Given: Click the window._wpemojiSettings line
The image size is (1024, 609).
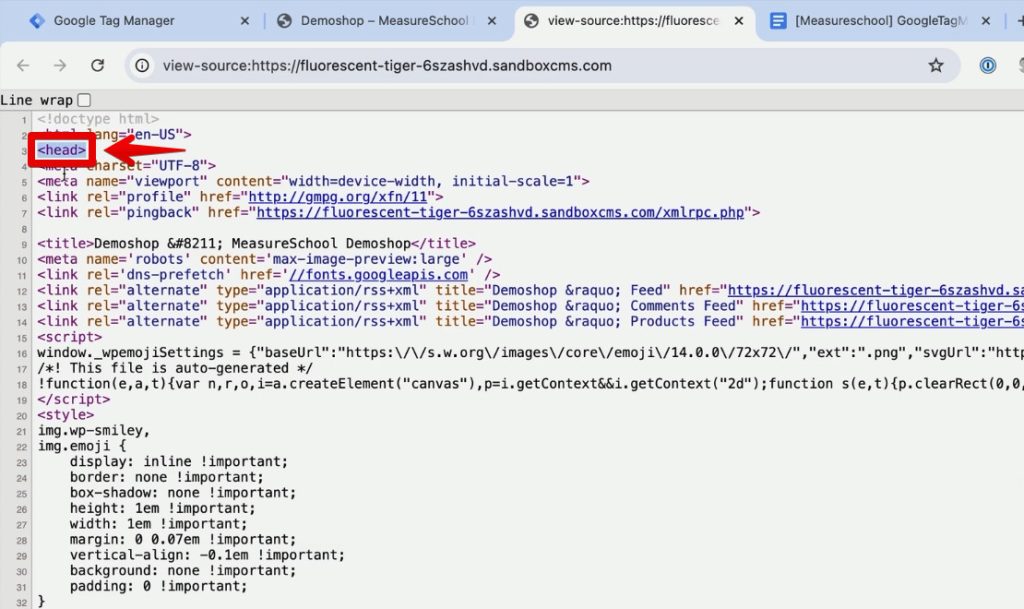Looking at the screenshot, I should [530, 352].
